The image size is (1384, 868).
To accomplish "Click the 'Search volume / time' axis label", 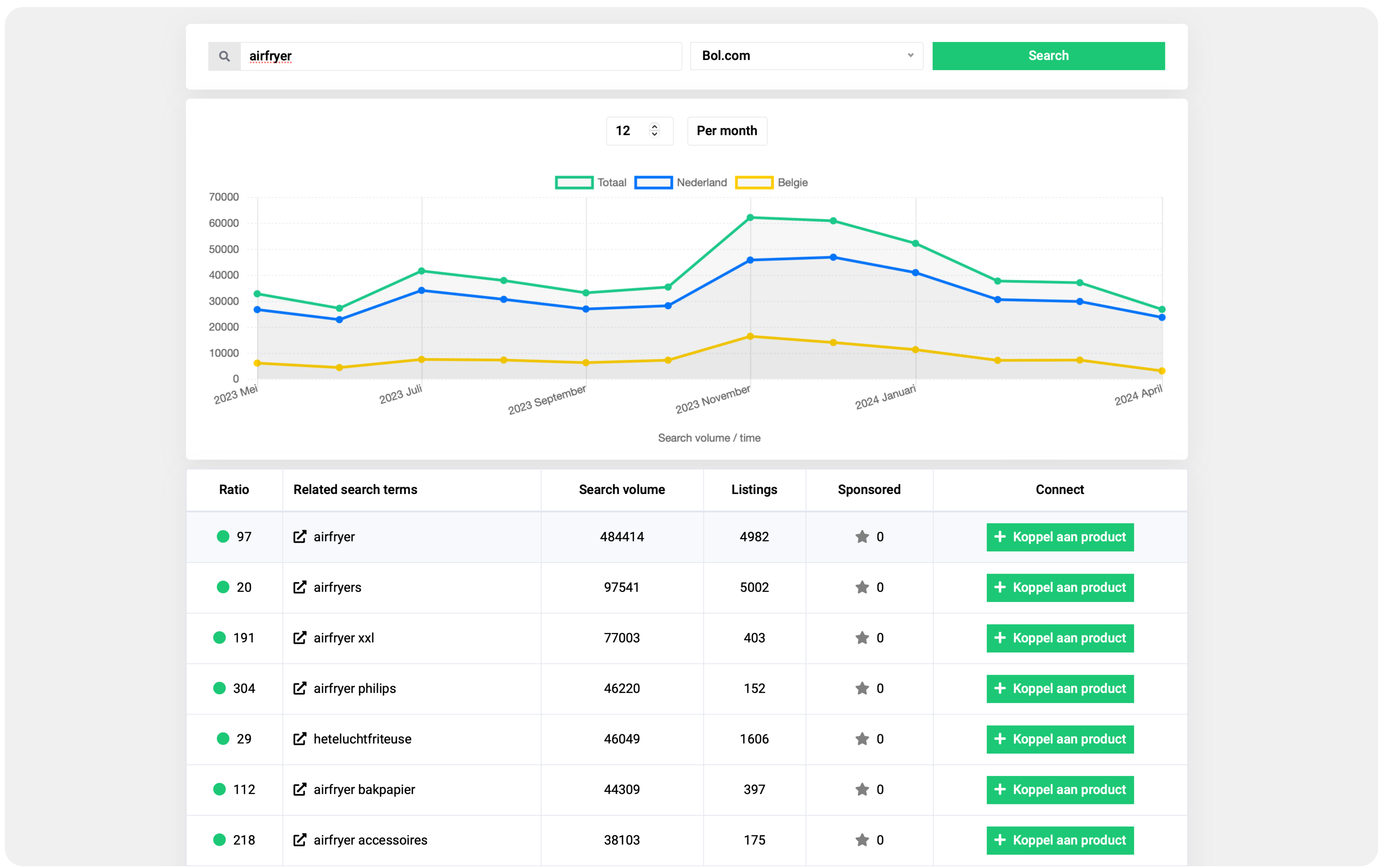I will [x=709, y=438].
